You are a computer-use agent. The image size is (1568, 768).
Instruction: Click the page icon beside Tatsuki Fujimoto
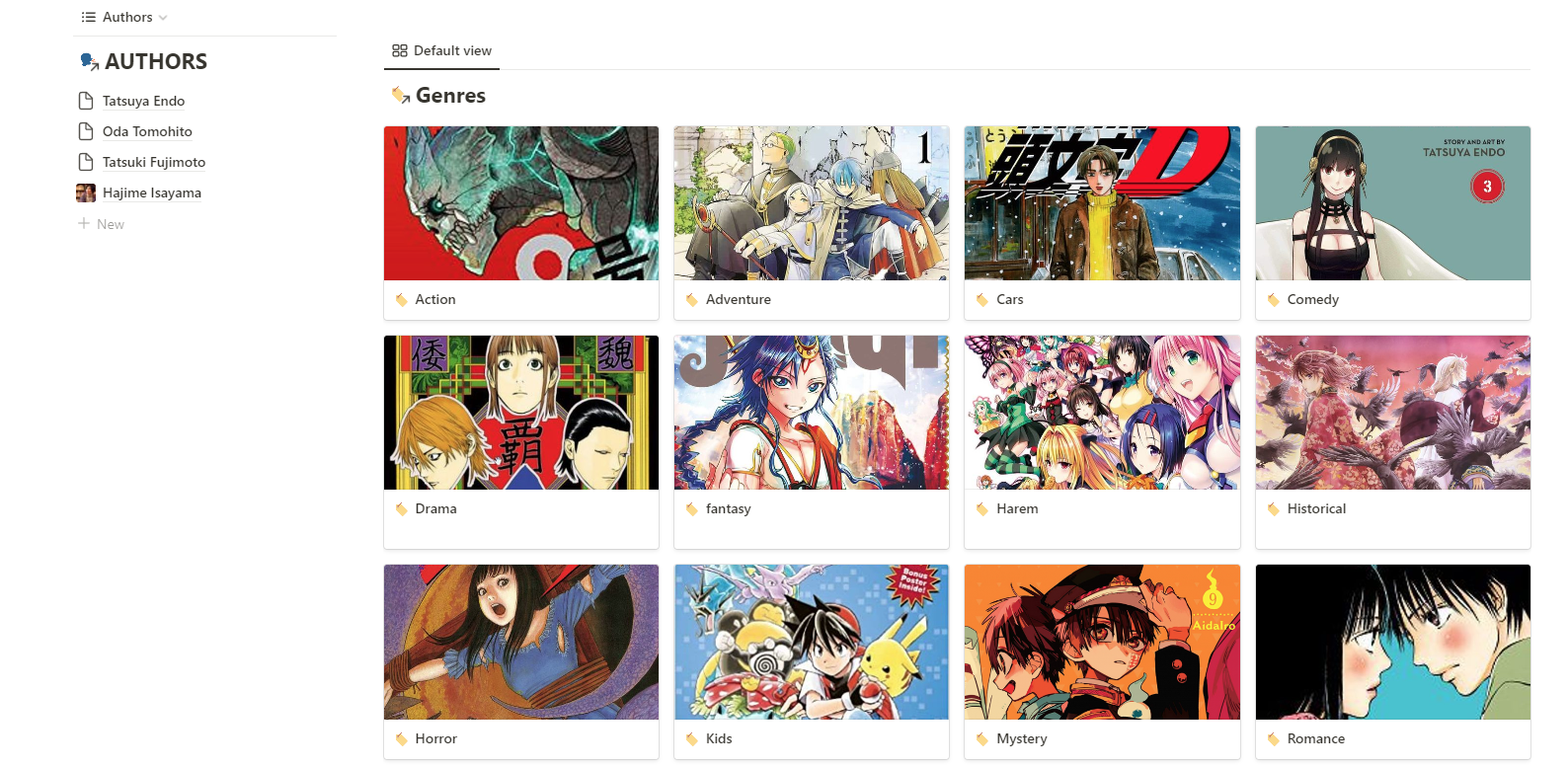click(86, 162)
